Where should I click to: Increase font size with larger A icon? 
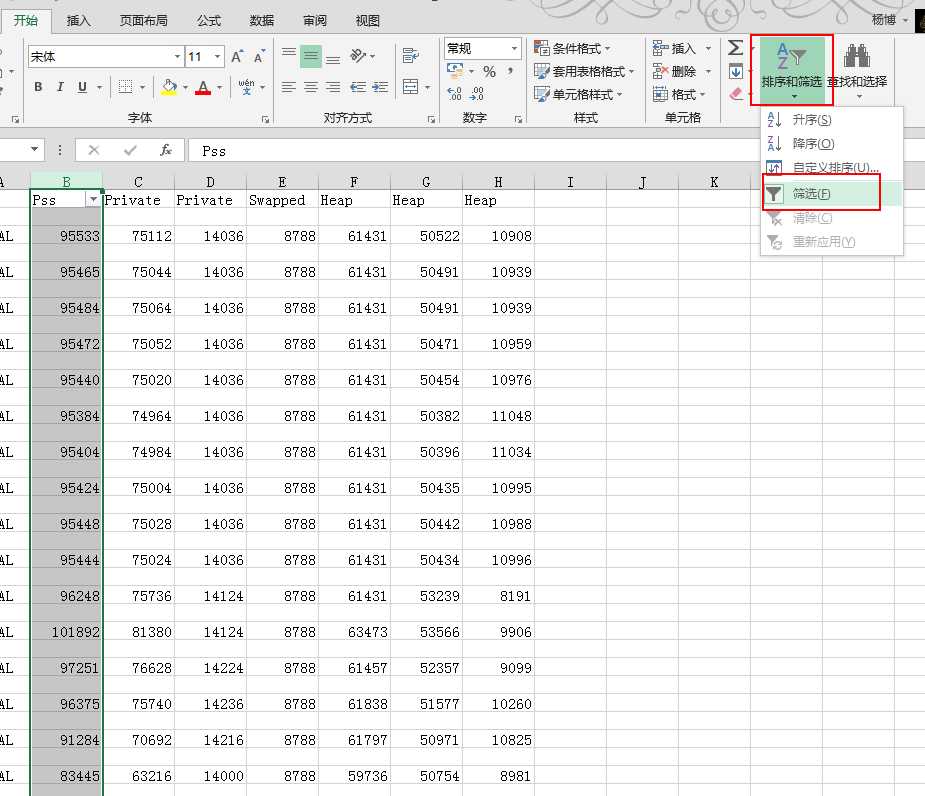[x=237, y=57]
